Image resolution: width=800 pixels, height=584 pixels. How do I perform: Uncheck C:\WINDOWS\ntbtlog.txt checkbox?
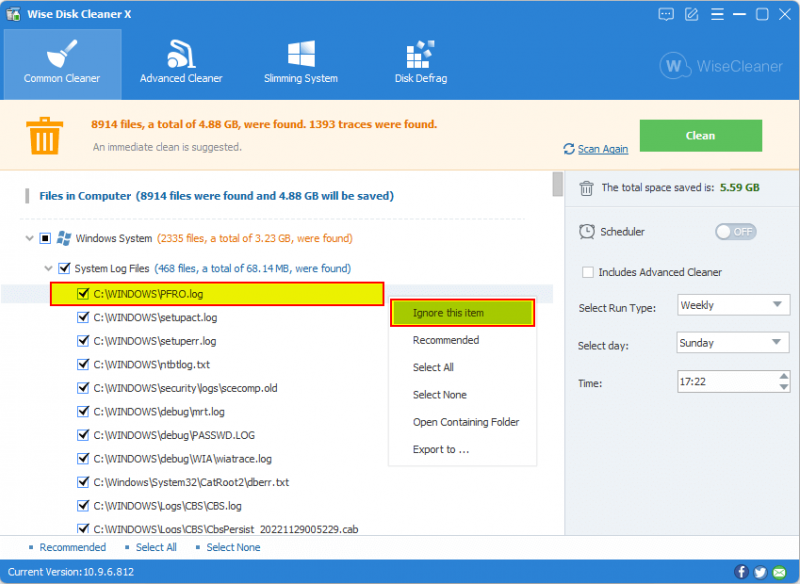click(x=83, y=364)
